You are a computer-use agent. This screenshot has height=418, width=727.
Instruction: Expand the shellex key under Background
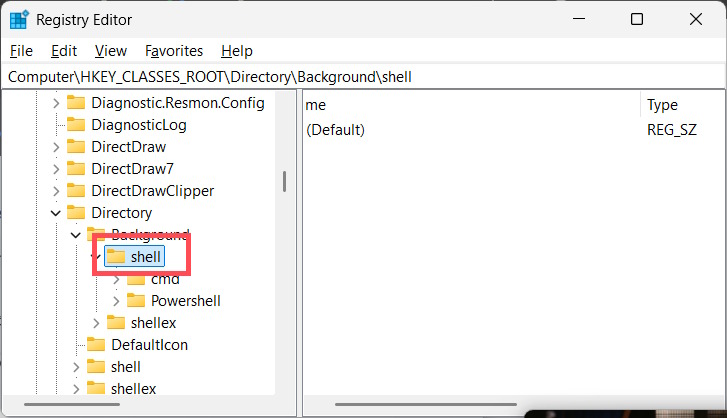pyautogui.click(x=96, y=323)
